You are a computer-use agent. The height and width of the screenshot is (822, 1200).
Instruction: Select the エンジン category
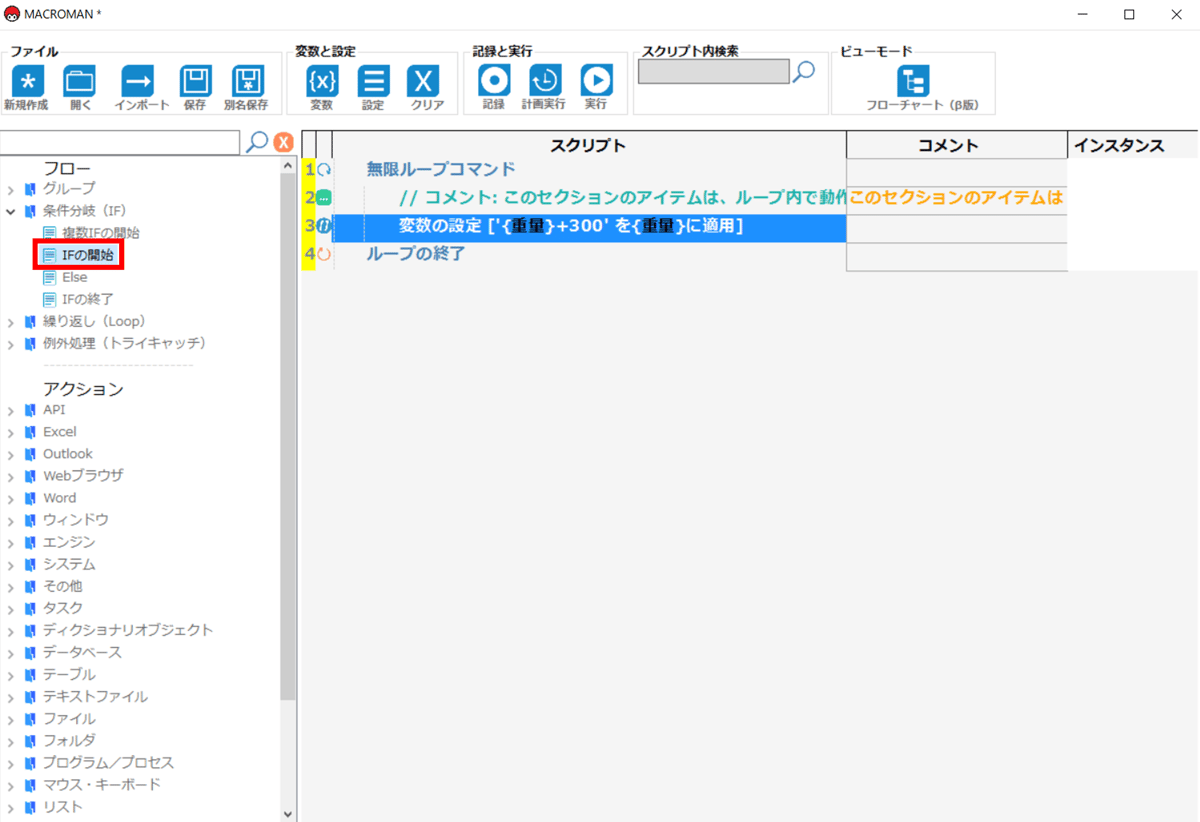pyautogui.click(x=69, y=542)
